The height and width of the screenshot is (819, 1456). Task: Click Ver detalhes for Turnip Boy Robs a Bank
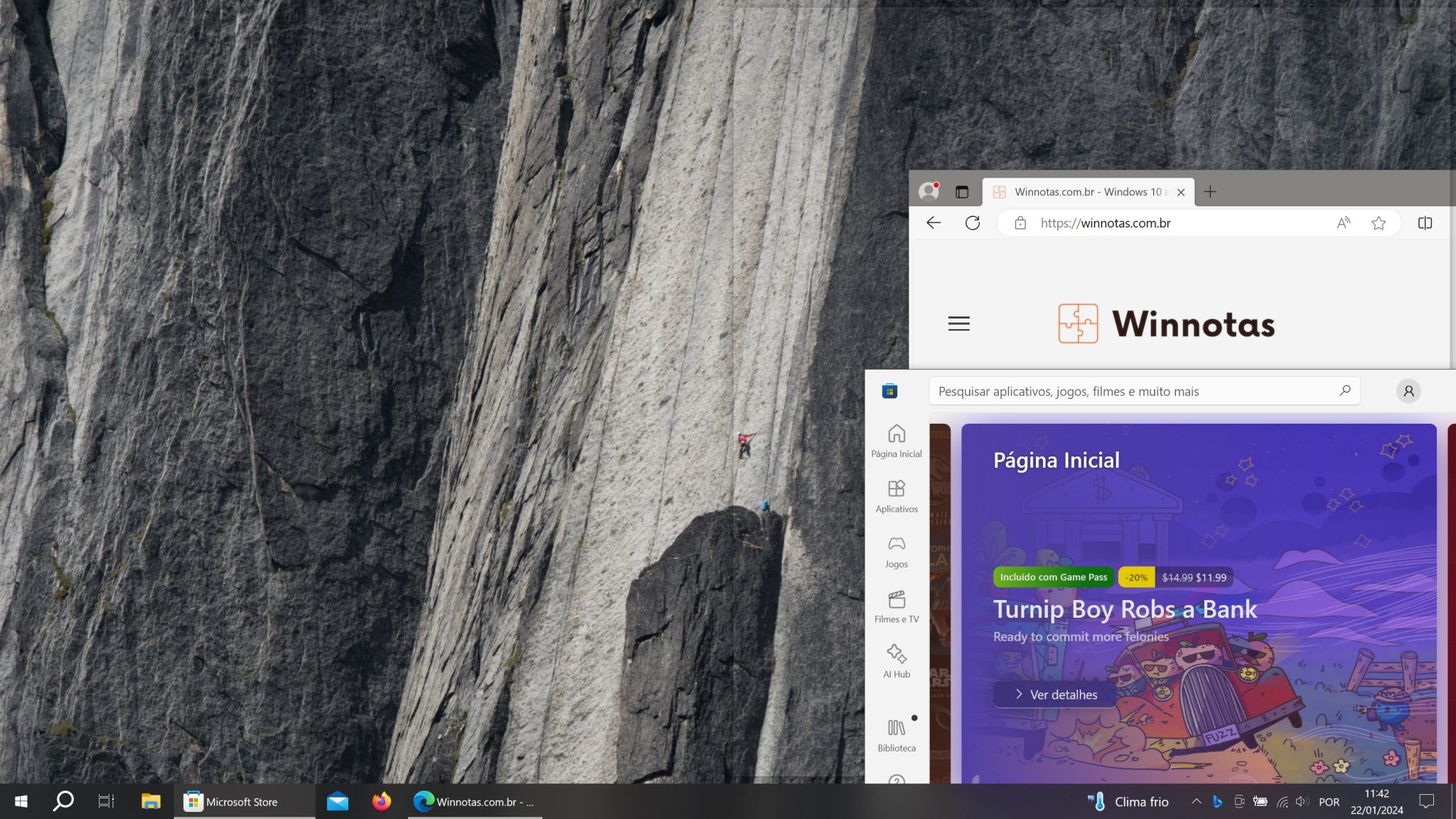(x=1055, y=695)
